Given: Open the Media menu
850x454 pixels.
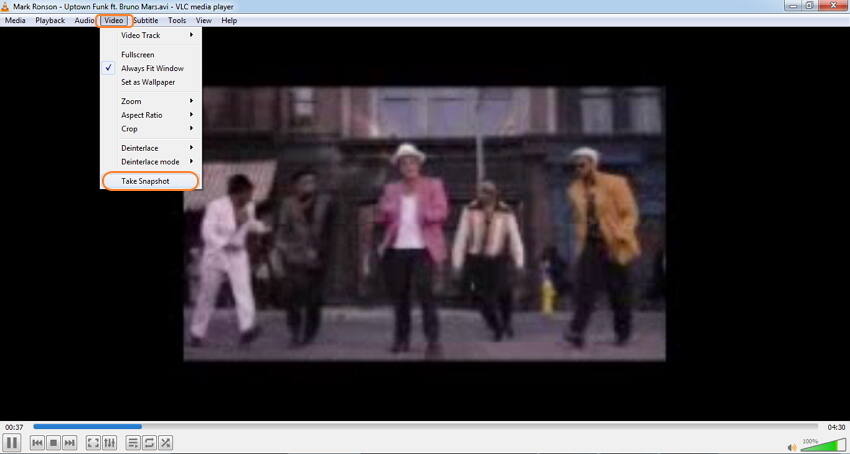Looking at the screenshot, I should pyautogui.click(x=15, y=21).
